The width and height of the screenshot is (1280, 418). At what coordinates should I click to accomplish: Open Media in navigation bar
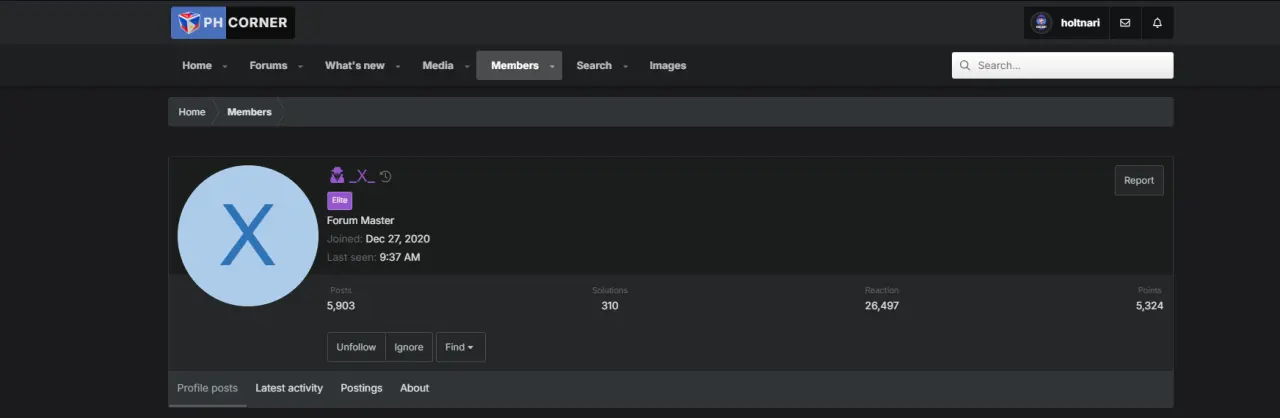click(438, 65)
